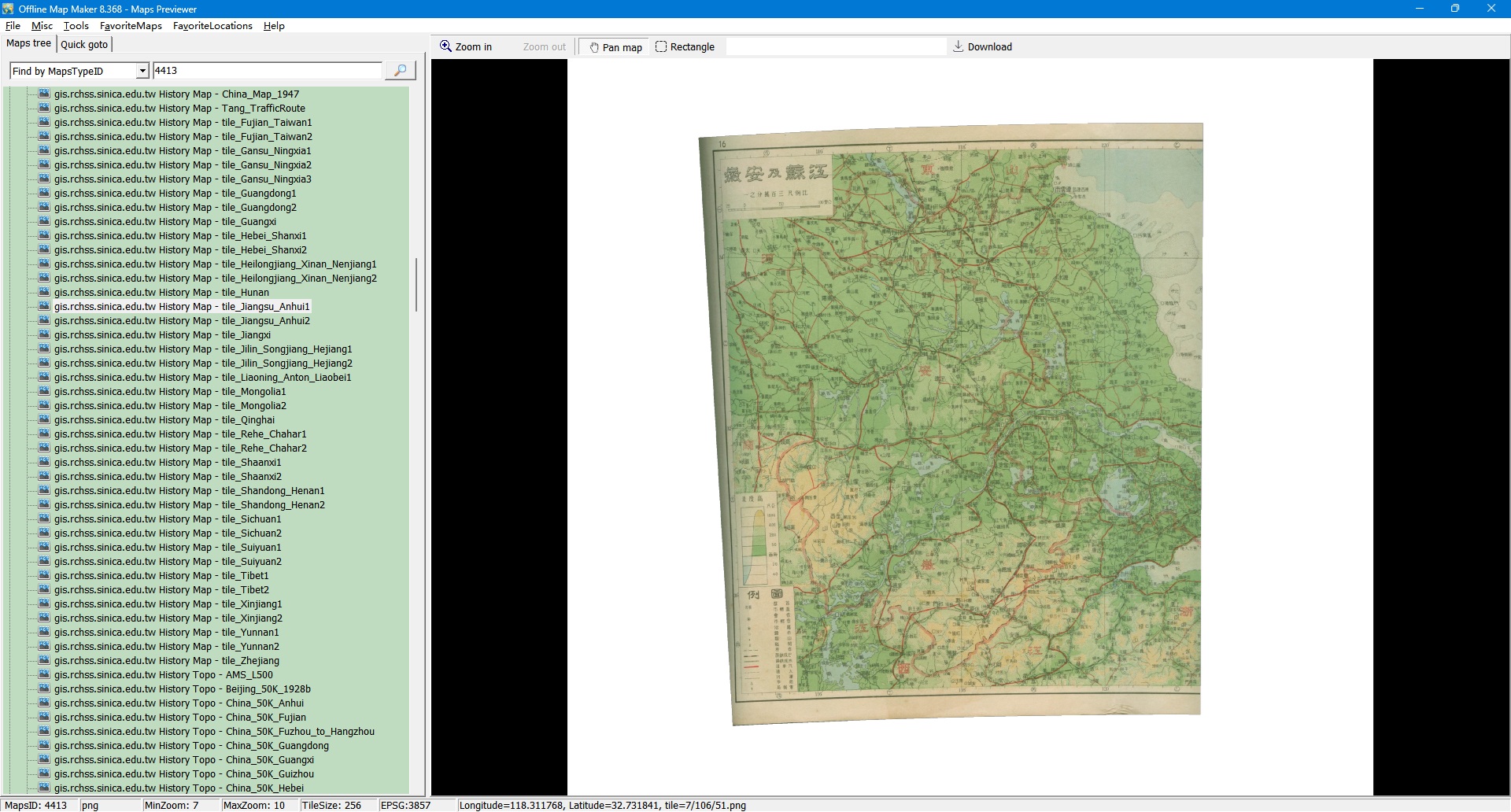
Task: Open the Find by MapsTypeID dropdown
Action: (142, 72)
